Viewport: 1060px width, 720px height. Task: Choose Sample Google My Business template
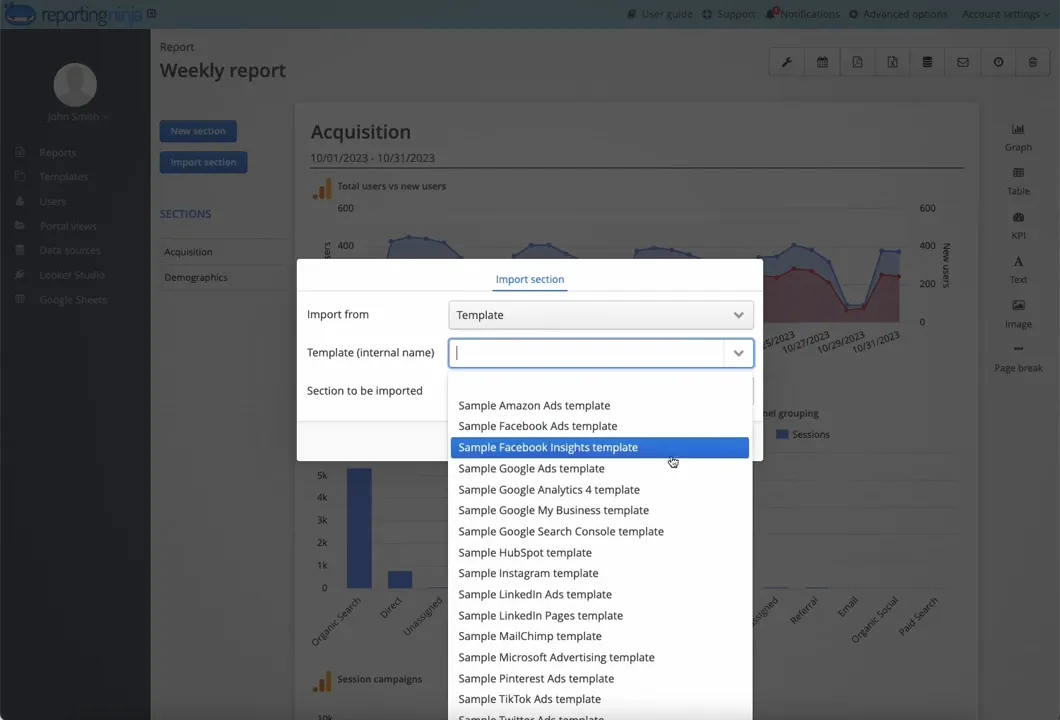600,510
